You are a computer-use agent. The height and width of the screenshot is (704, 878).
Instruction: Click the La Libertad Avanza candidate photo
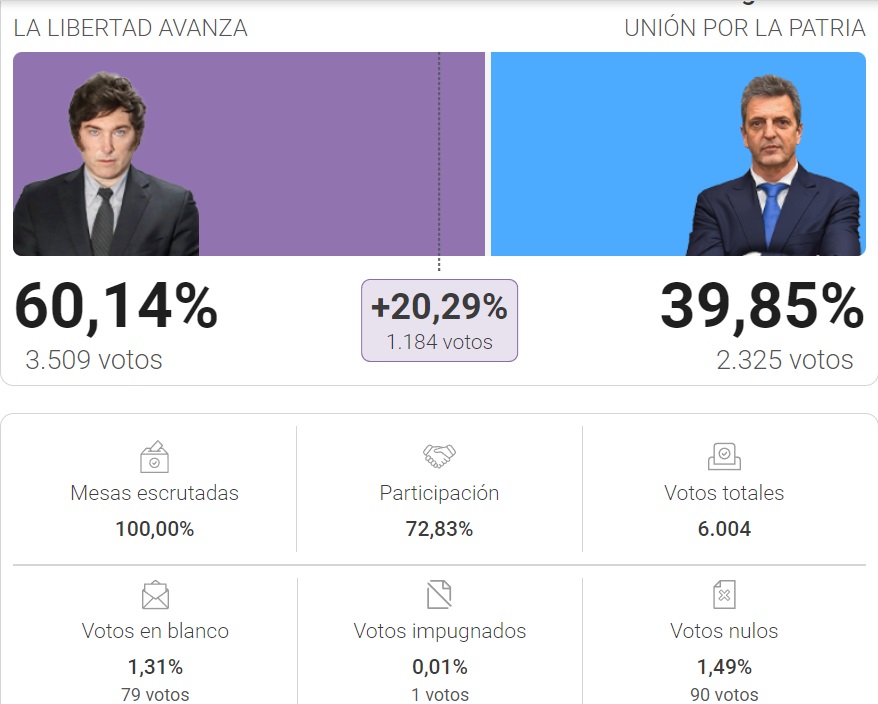[106, 164]
